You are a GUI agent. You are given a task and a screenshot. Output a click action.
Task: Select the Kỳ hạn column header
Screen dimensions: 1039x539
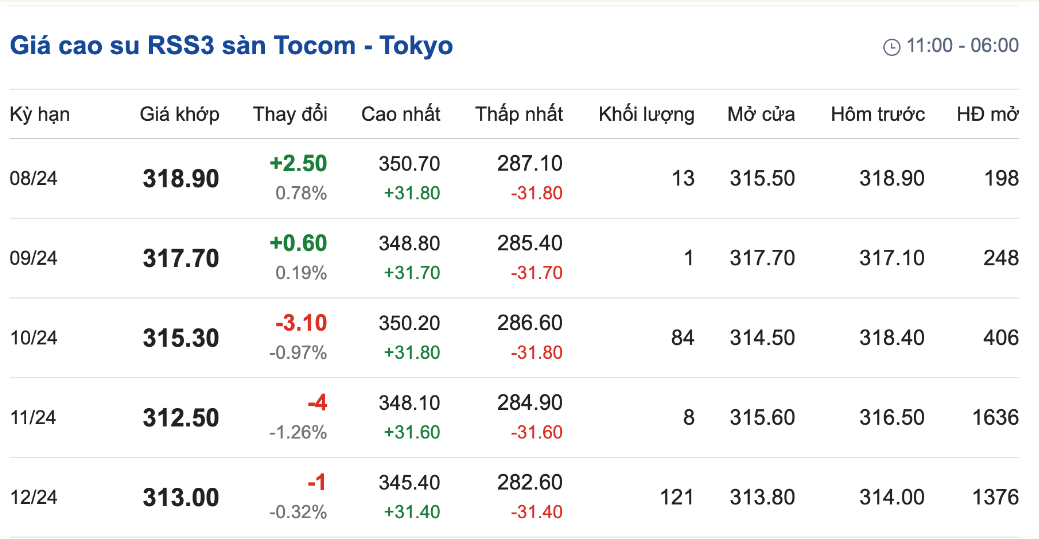pos(40,114)
